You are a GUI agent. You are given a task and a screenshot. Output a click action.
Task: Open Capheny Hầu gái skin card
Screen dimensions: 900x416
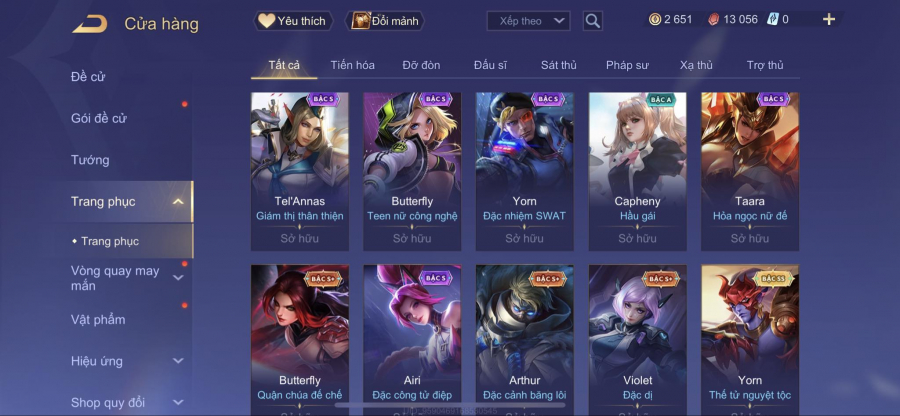pos(637,172)
